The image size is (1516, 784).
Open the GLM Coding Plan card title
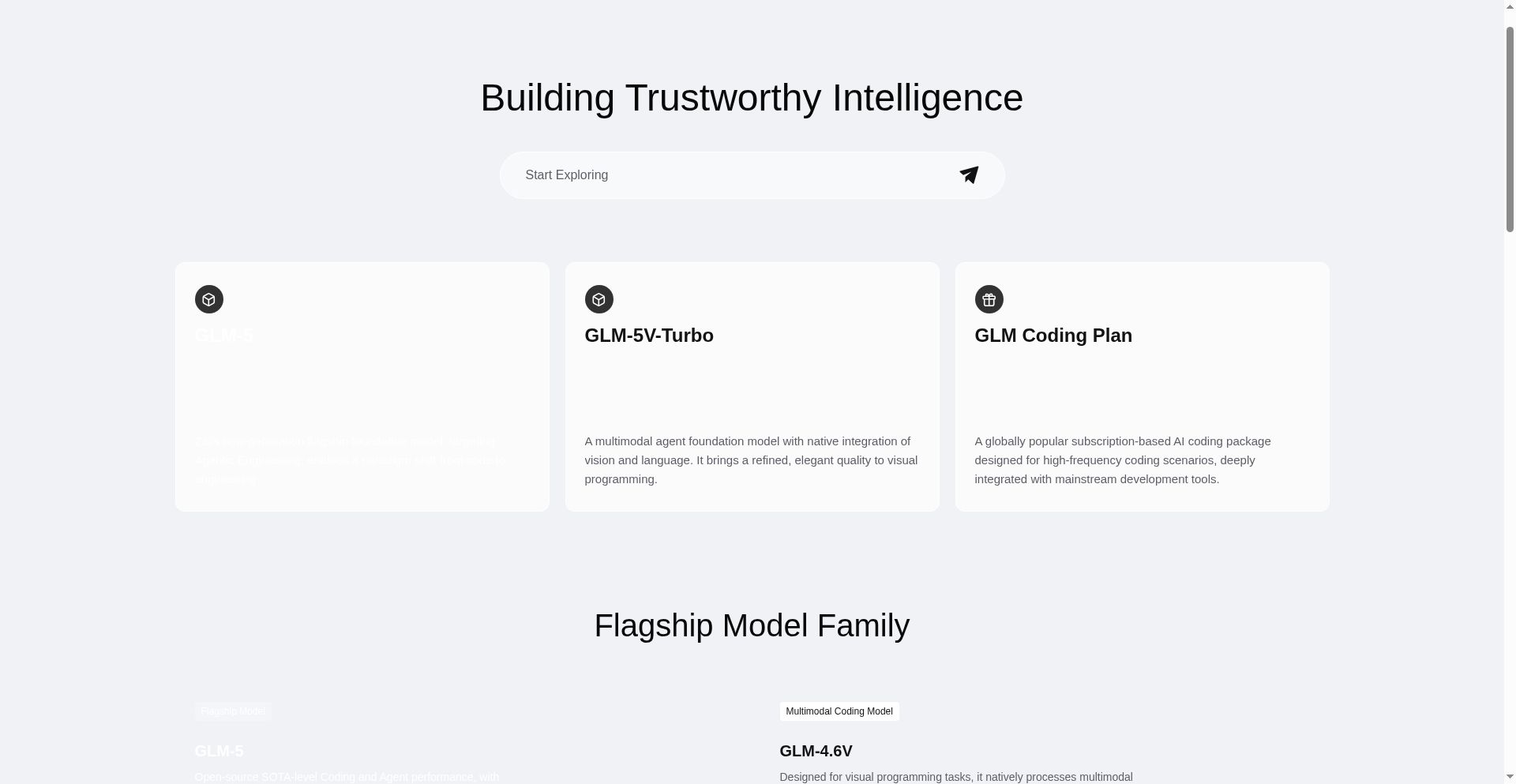point(1053,336)
